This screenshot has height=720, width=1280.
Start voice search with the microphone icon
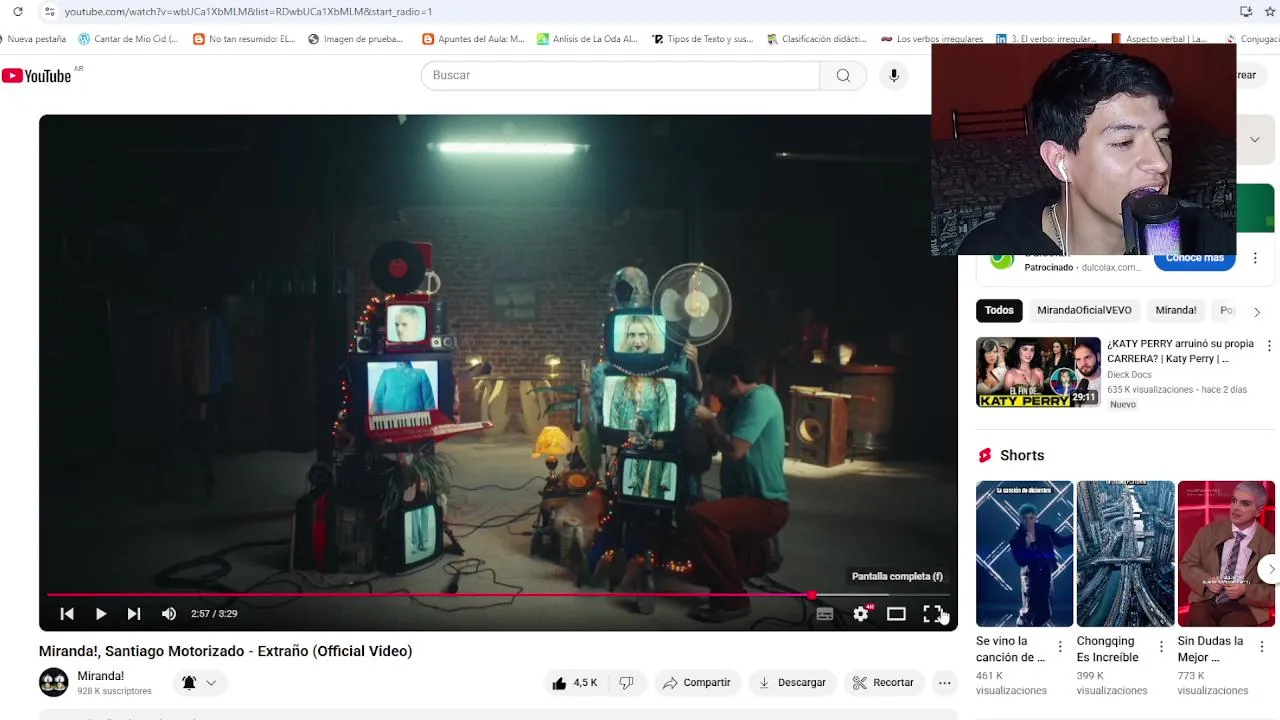894,75
